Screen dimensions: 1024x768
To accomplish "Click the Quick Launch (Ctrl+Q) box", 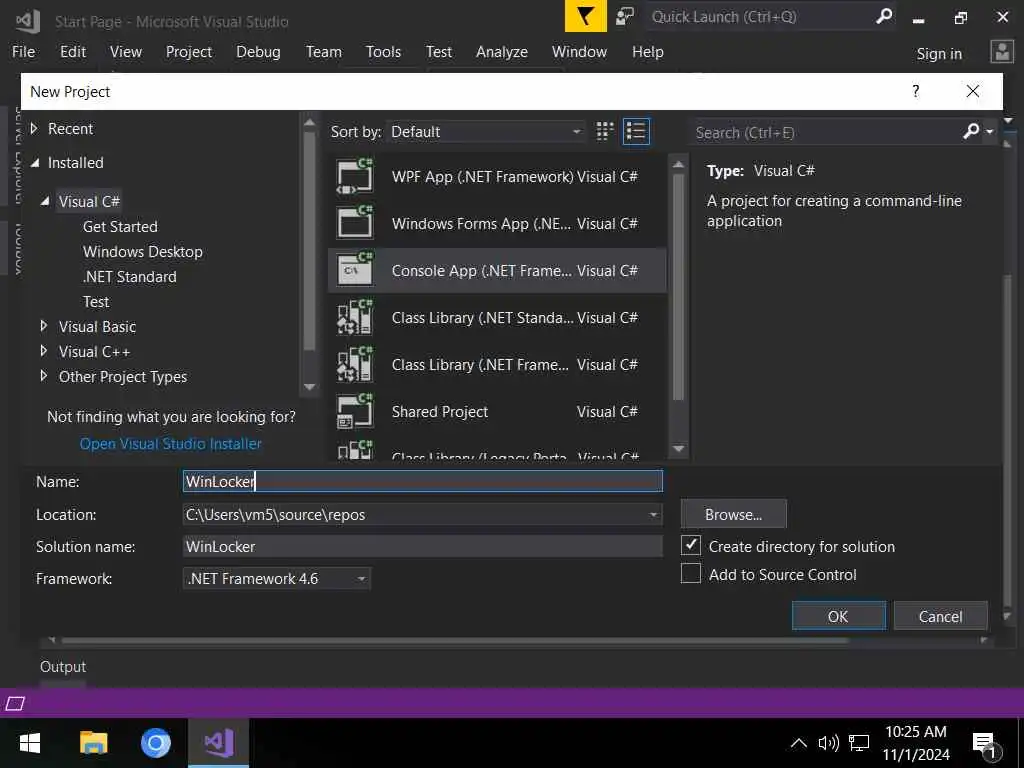I will (x=761, y=16).
